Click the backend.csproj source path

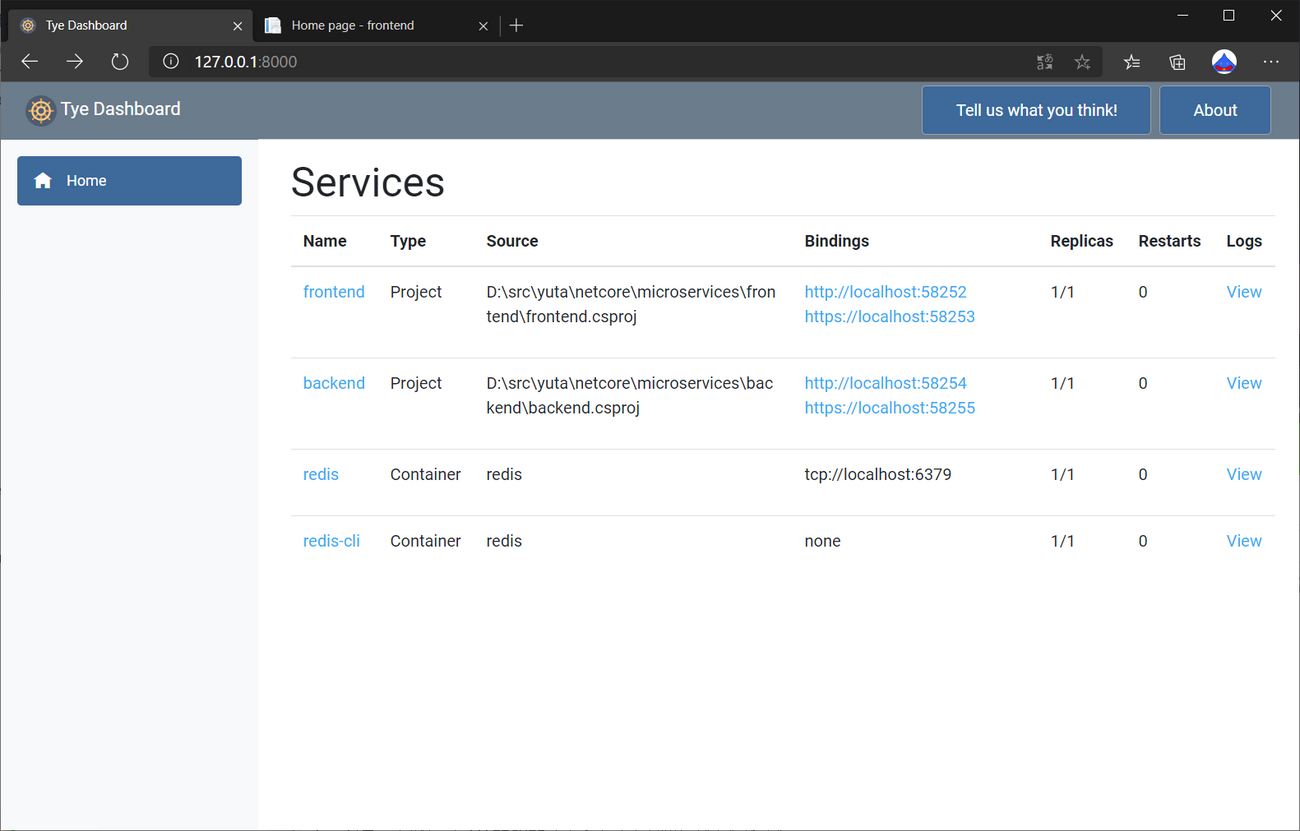(630, 395)
